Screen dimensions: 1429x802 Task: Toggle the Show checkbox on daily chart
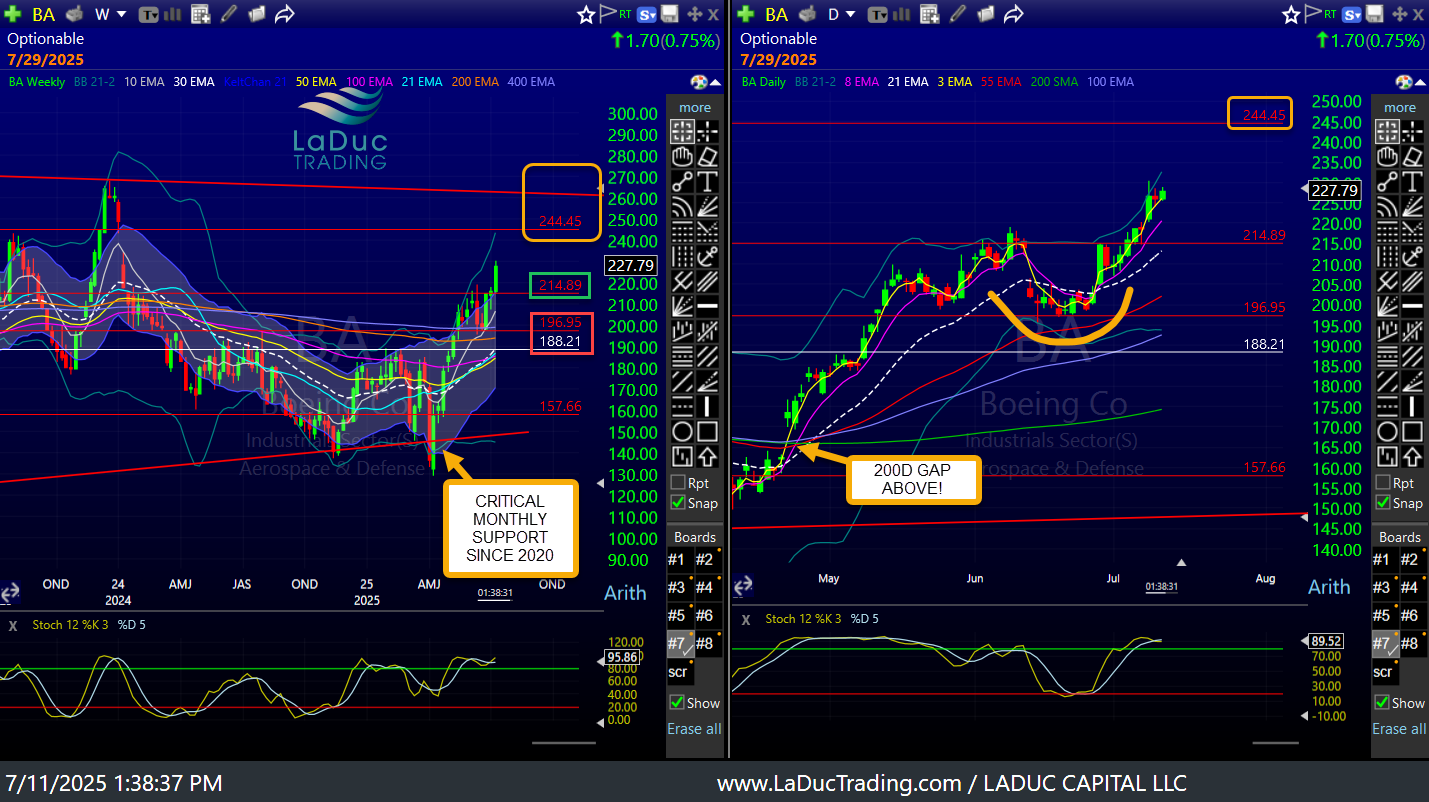[x=1382, y=702]
